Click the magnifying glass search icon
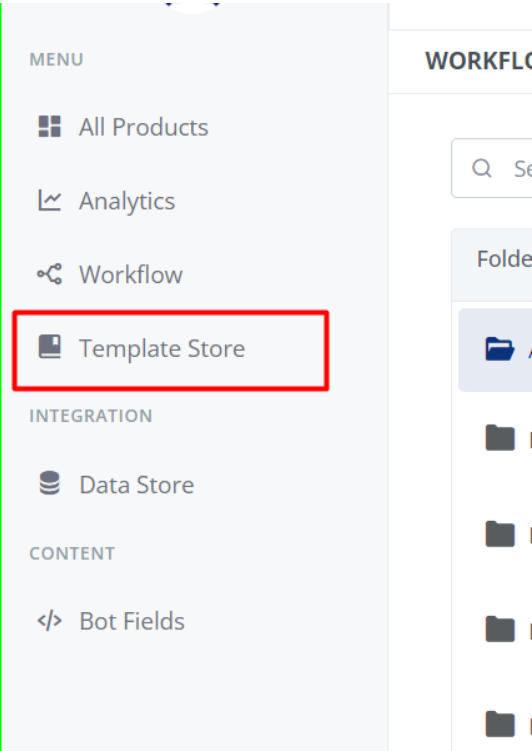 (x=481, y=168)
